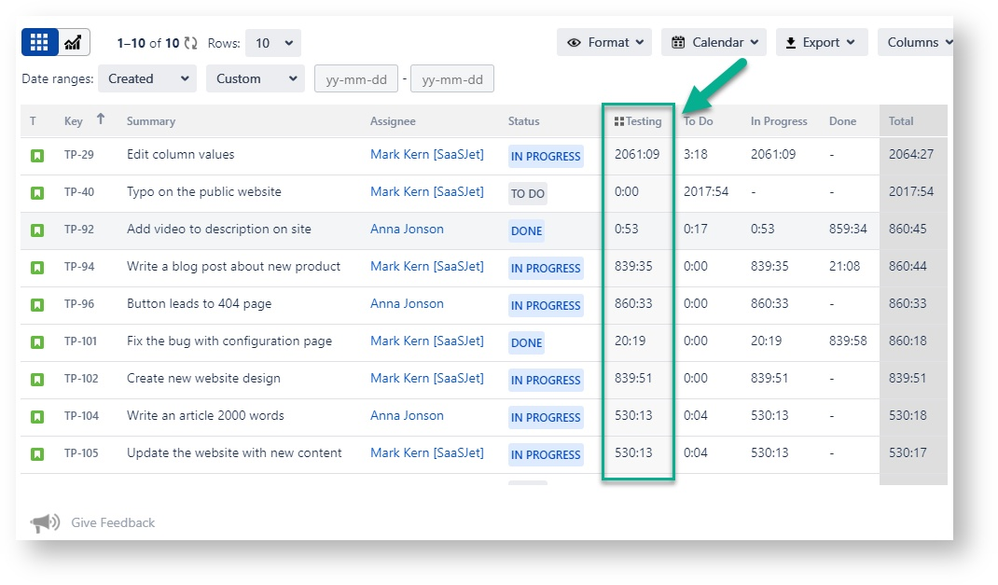Open the Rows per page dropdown

[269, 42]
